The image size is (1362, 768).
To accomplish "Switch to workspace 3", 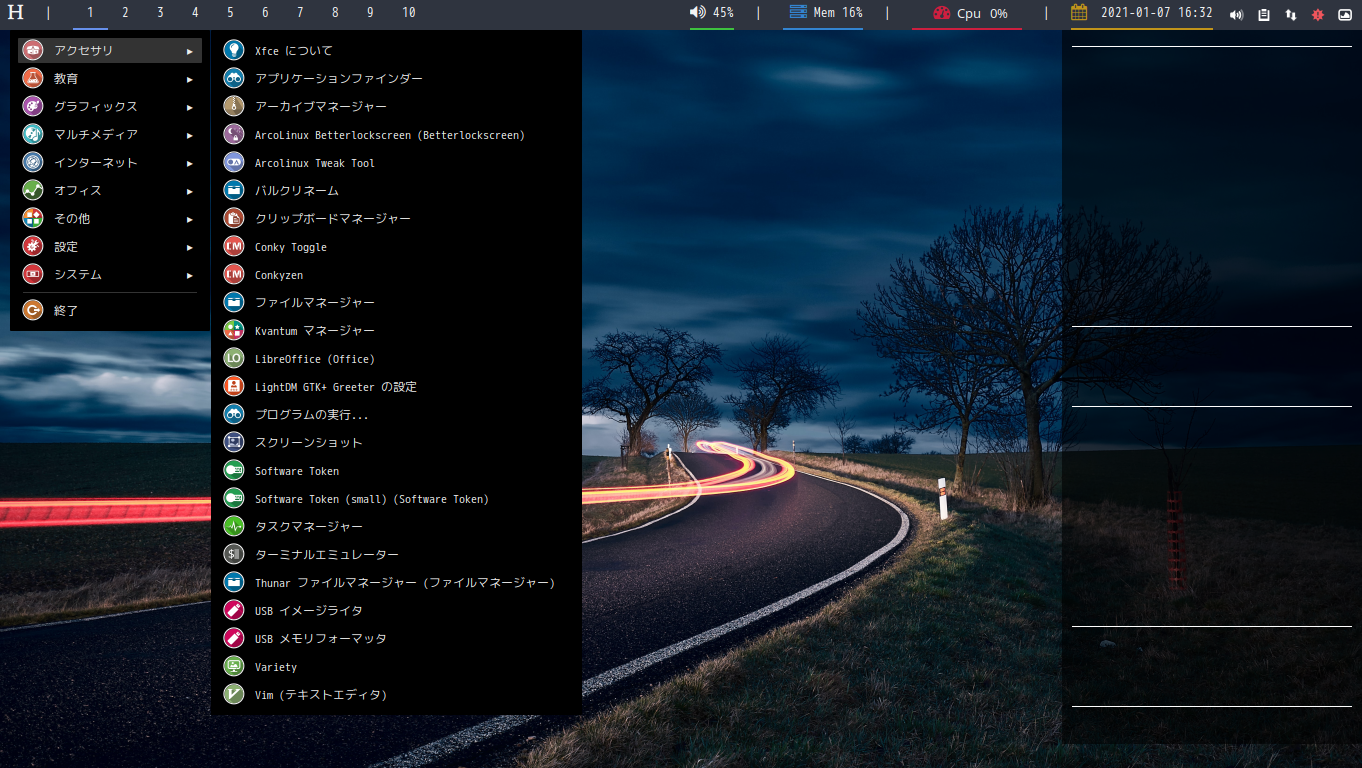I will point(160,13).
